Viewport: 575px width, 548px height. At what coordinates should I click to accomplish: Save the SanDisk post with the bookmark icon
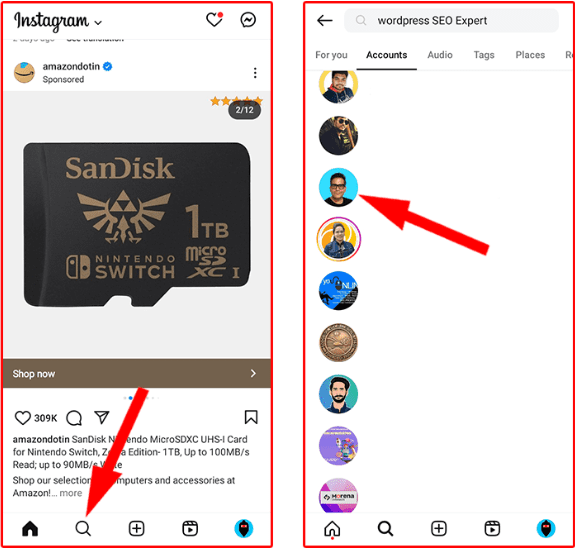click(251, 417)
